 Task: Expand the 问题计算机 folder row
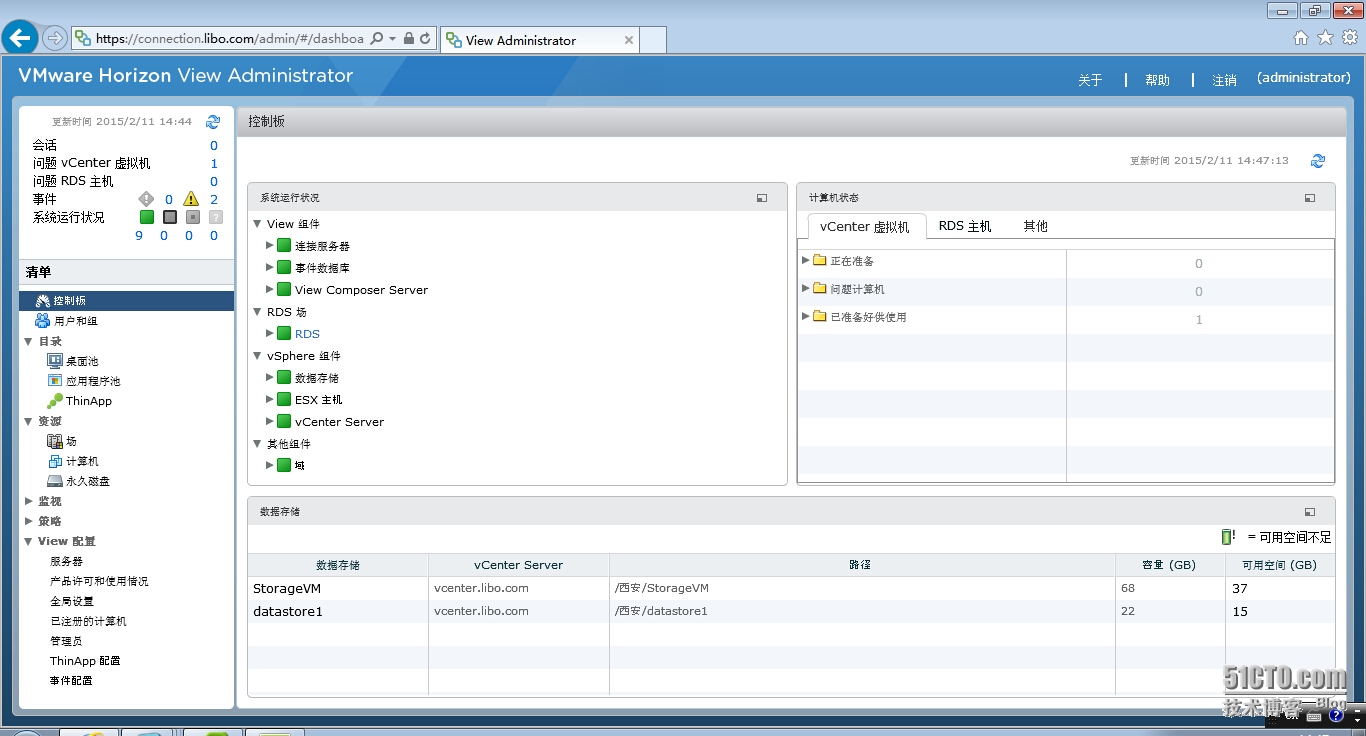(806, 288)
